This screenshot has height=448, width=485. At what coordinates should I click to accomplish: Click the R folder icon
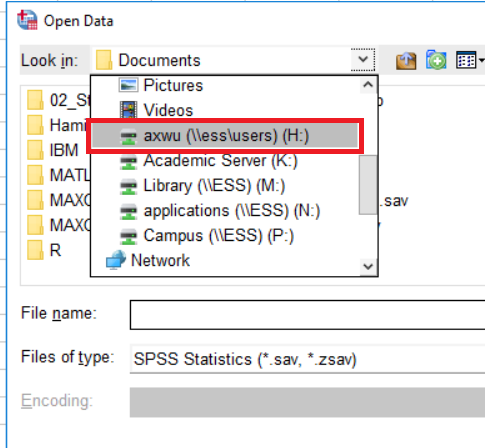pos(35,250)
